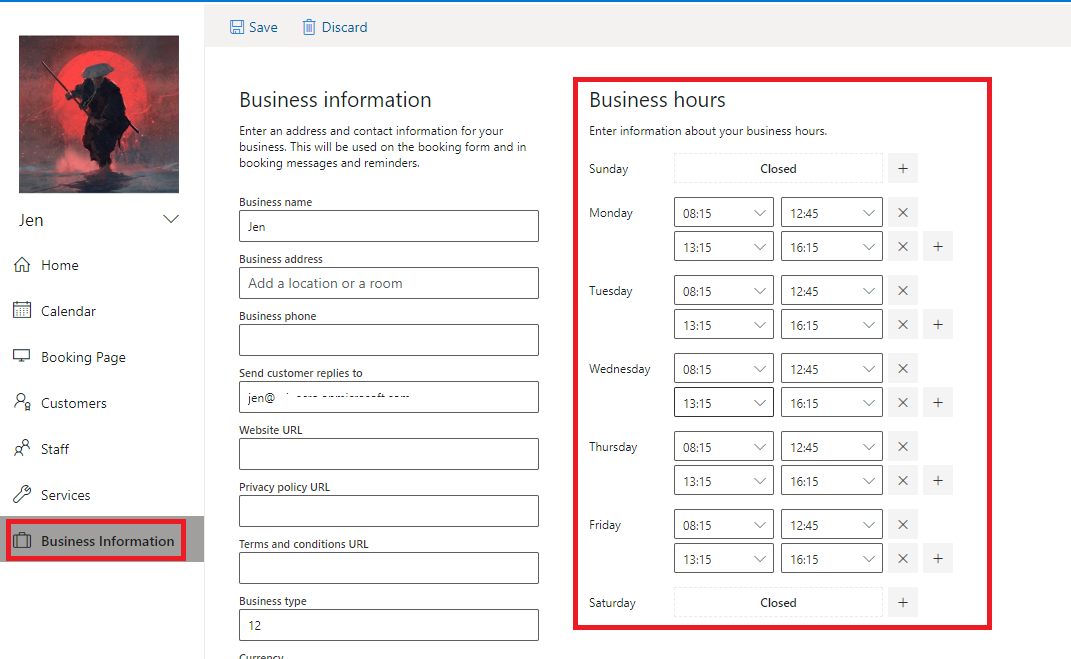The image size is (1071, 659).
Task: Click the Website URL input field
Action: tap(389, 454)
